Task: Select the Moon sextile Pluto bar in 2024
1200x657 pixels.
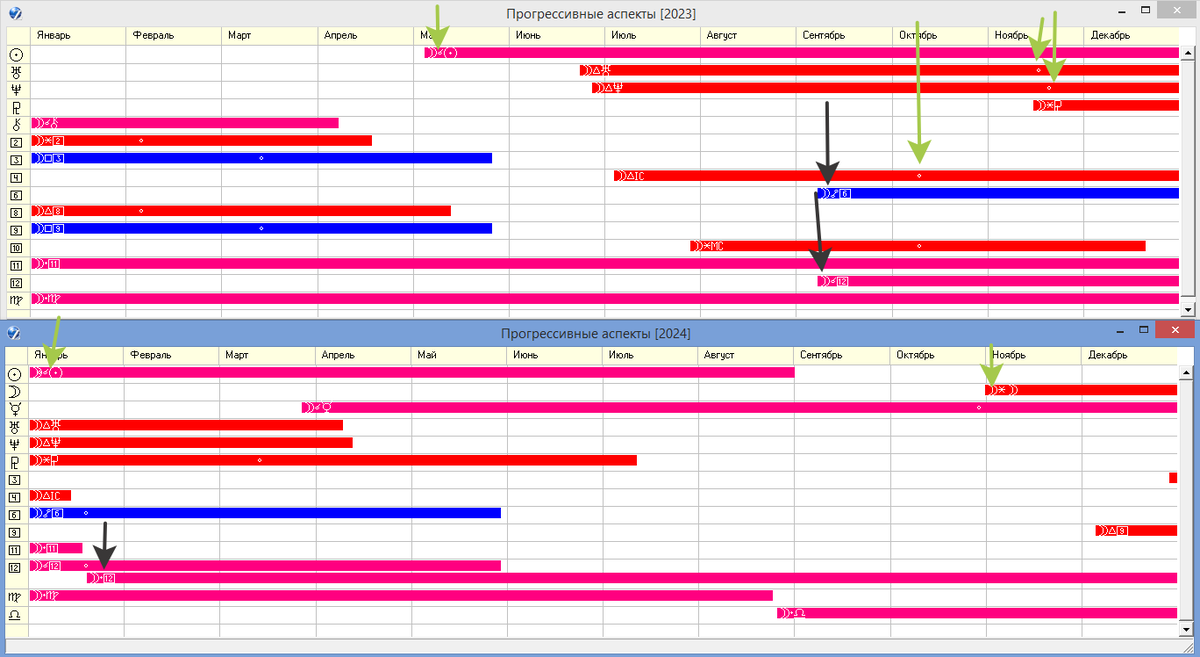Action: pos(333,460)
